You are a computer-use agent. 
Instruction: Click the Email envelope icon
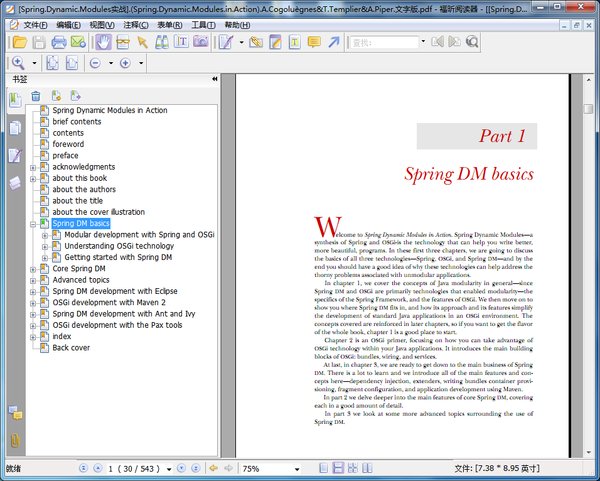[x=79, y=42]
